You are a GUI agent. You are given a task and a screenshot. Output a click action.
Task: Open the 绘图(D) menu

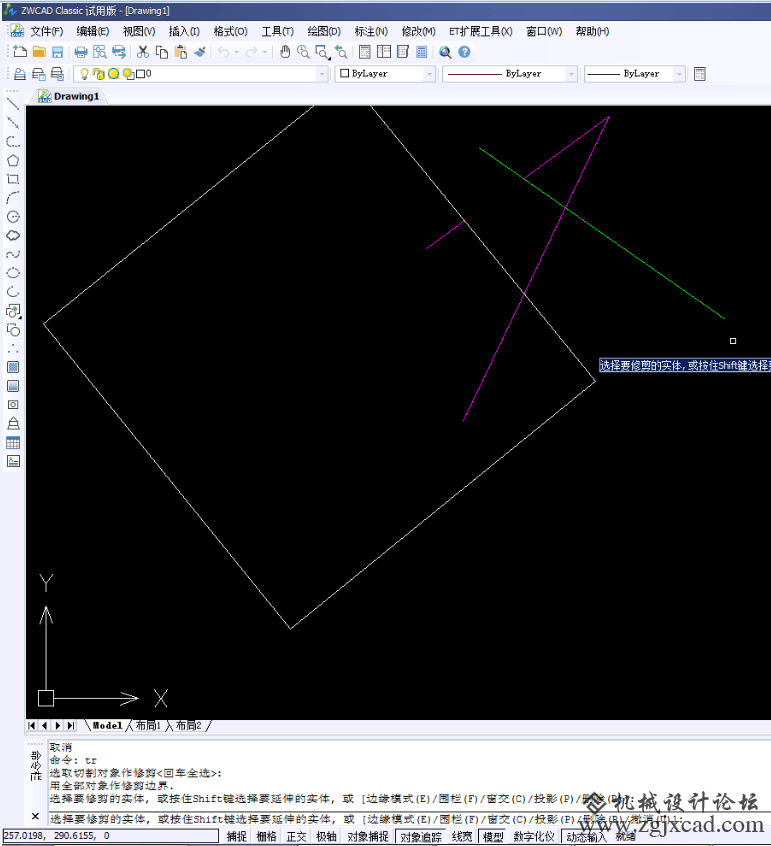click(x=324, y=31)
